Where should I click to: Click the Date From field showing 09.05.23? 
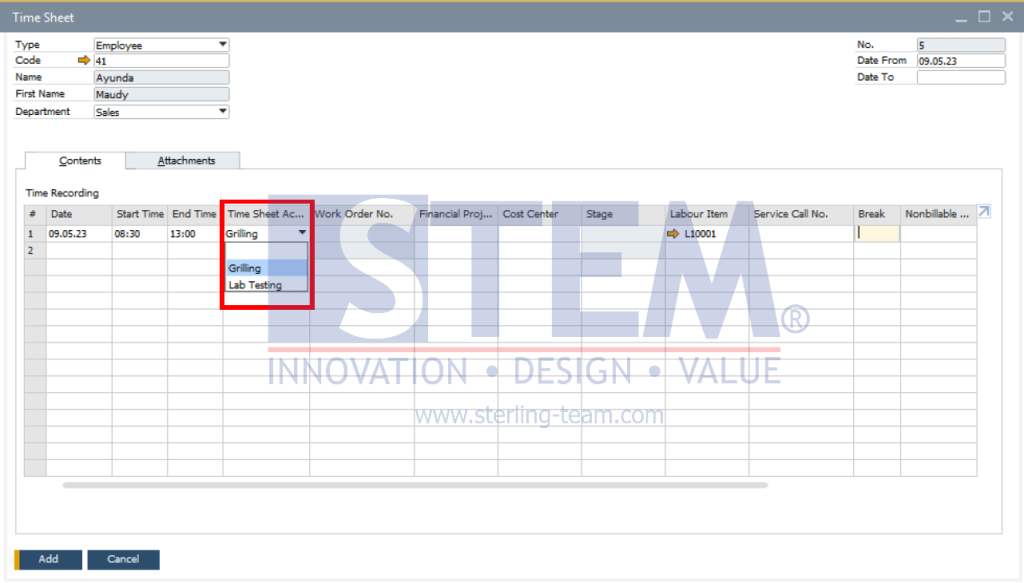[x=960, y=60]
